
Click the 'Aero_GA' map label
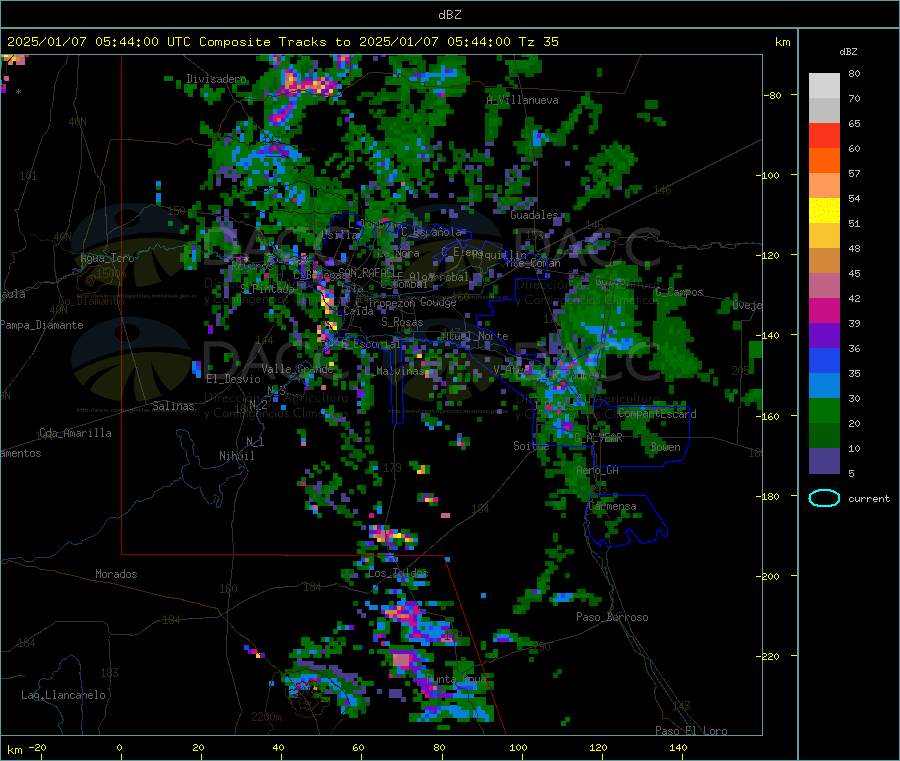coord(597,471)
